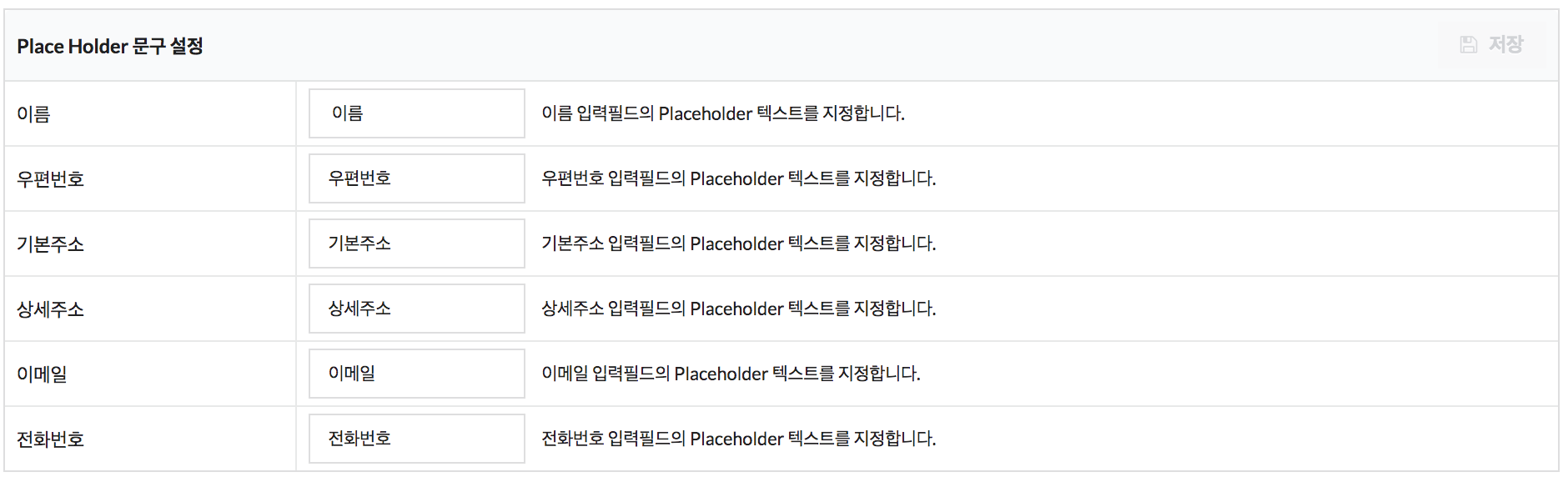Click the 기본주소 row label
This screenshot has width=1568, height=477.
50,244
